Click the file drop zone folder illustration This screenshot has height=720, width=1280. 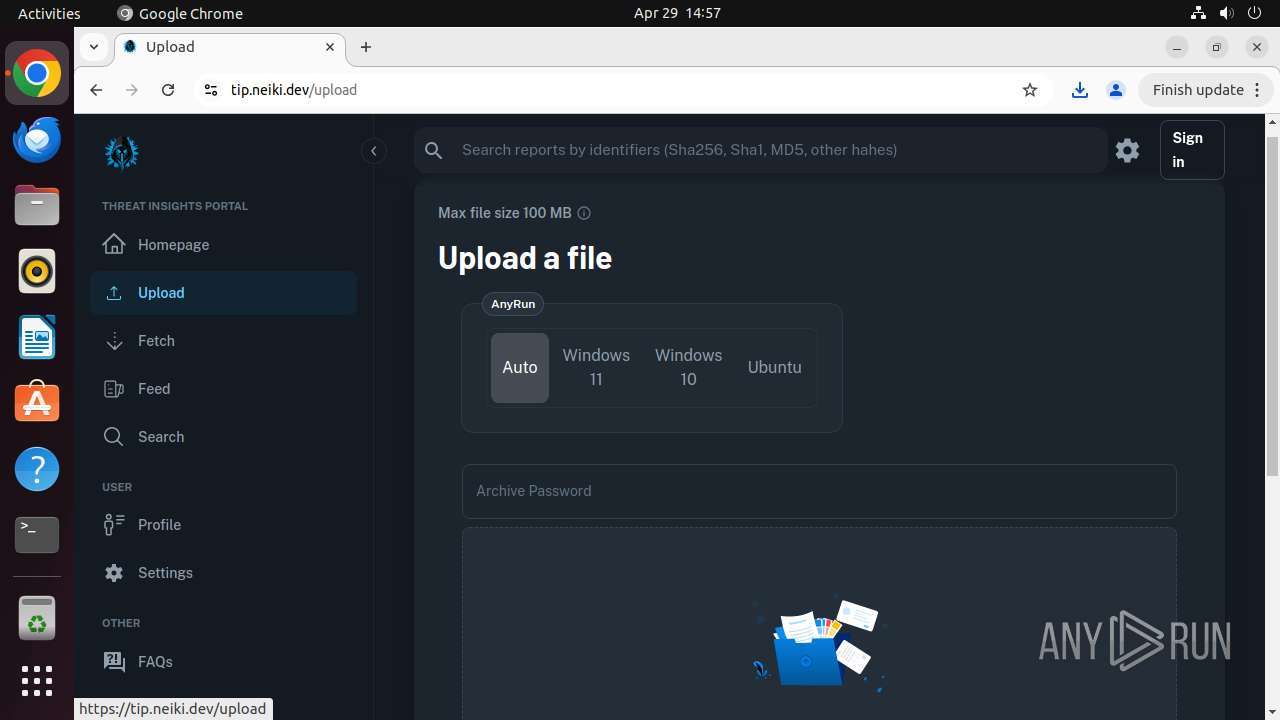click(x=818, y=643)
